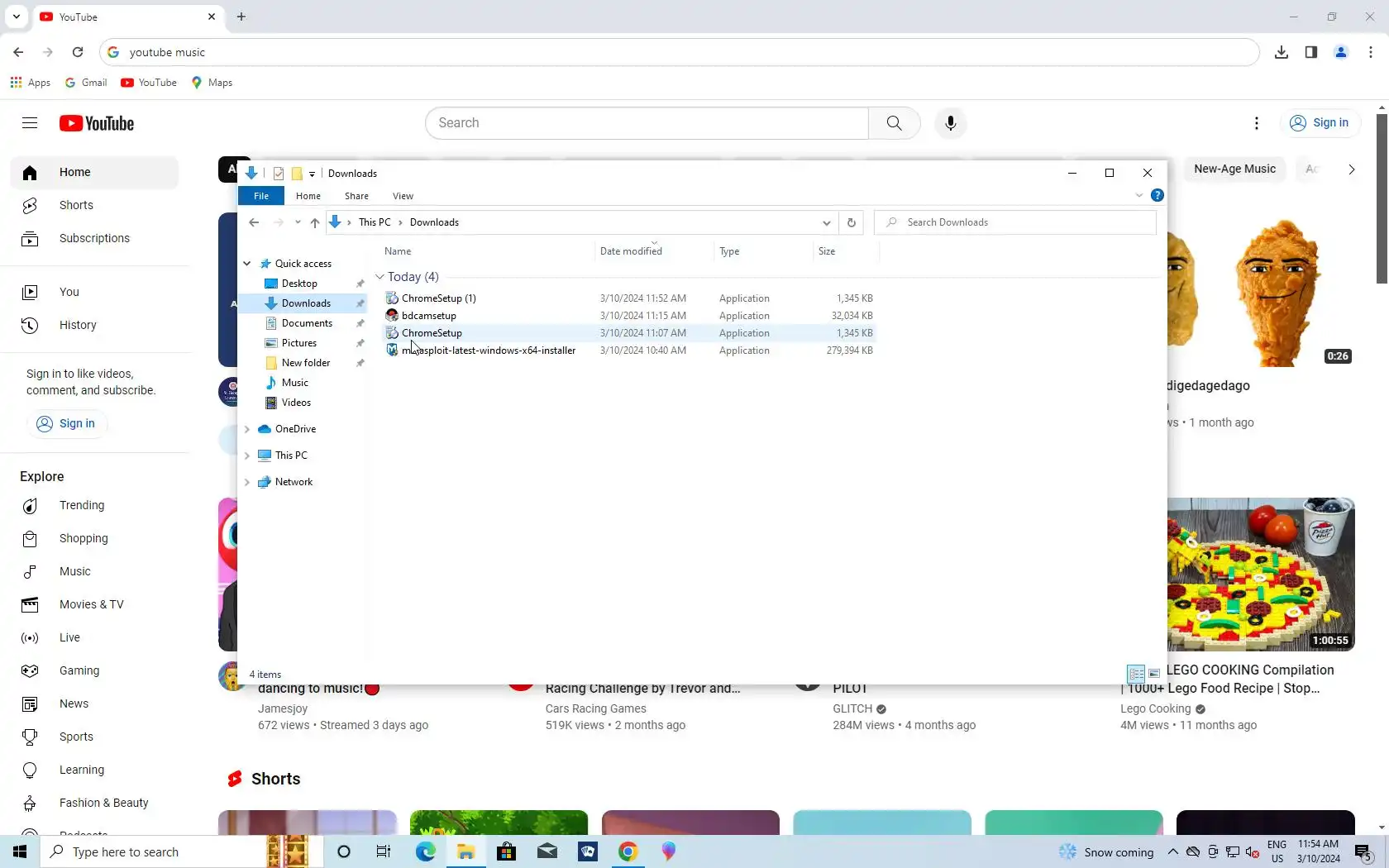
Task: Click the YouTube logo
Action: point(97,123)
